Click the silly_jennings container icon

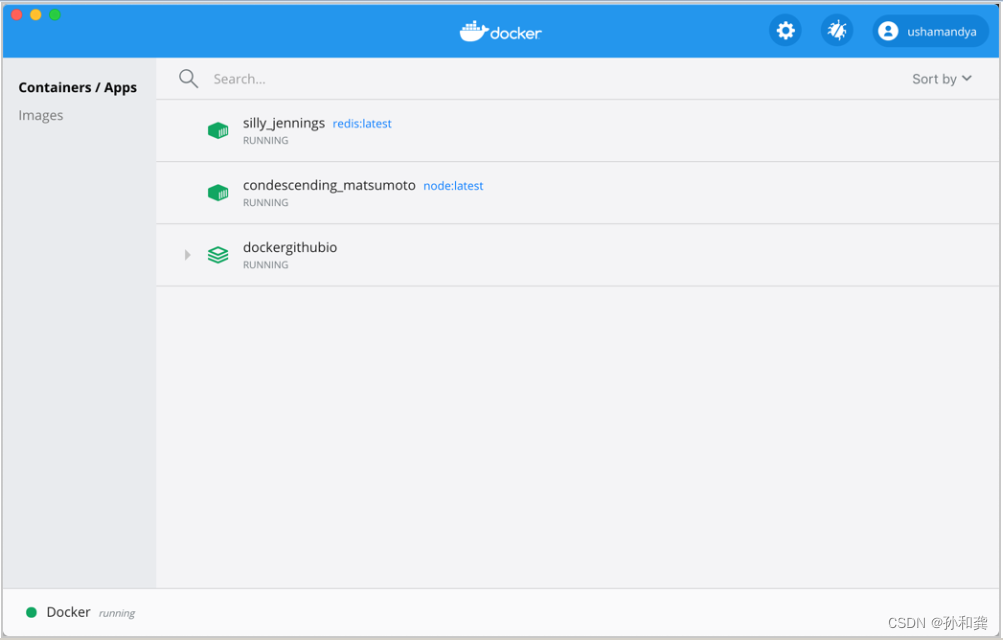(x=218, y=130)
